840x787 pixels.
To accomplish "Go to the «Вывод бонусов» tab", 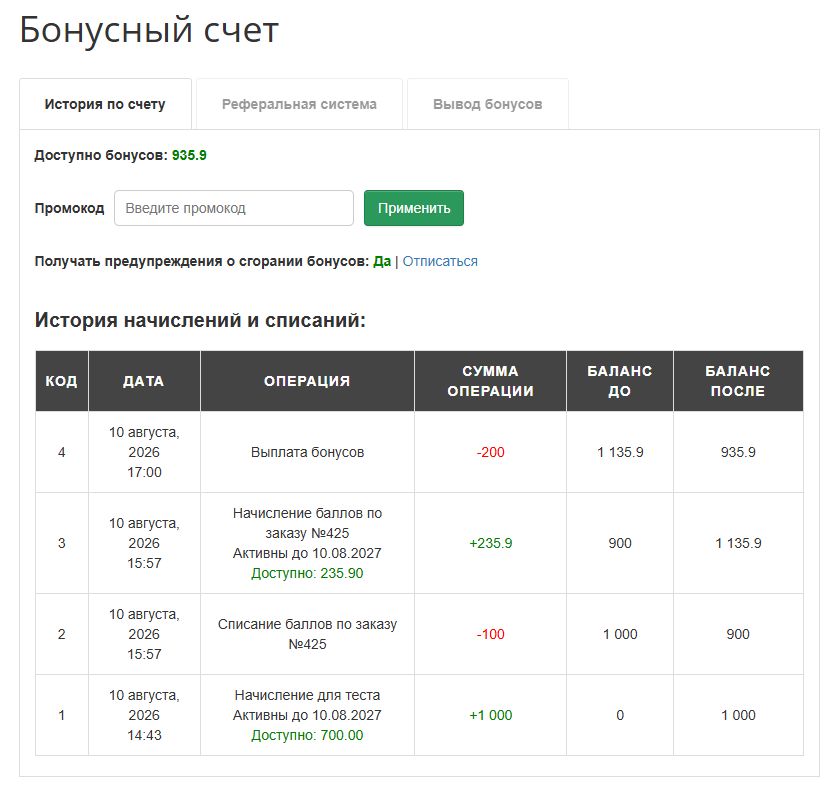I will tap(488, 104).
